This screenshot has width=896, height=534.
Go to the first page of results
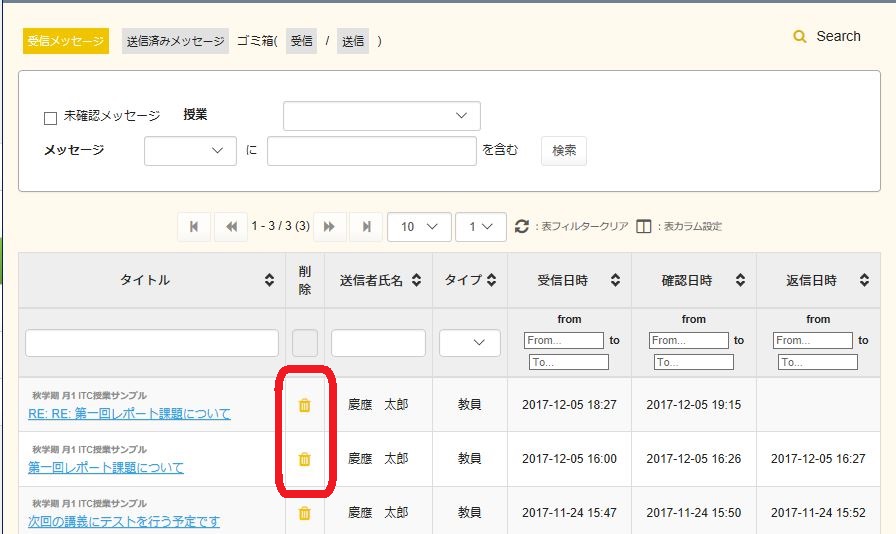pos(194,227)
